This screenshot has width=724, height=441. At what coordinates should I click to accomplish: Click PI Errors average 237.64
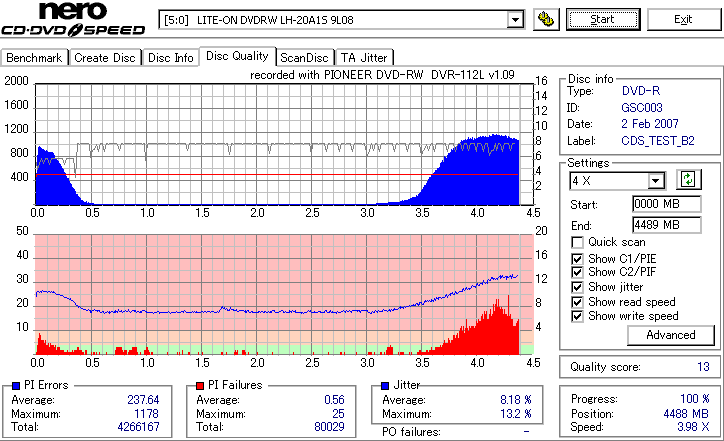pyautogui.click(x=143, y=399)
